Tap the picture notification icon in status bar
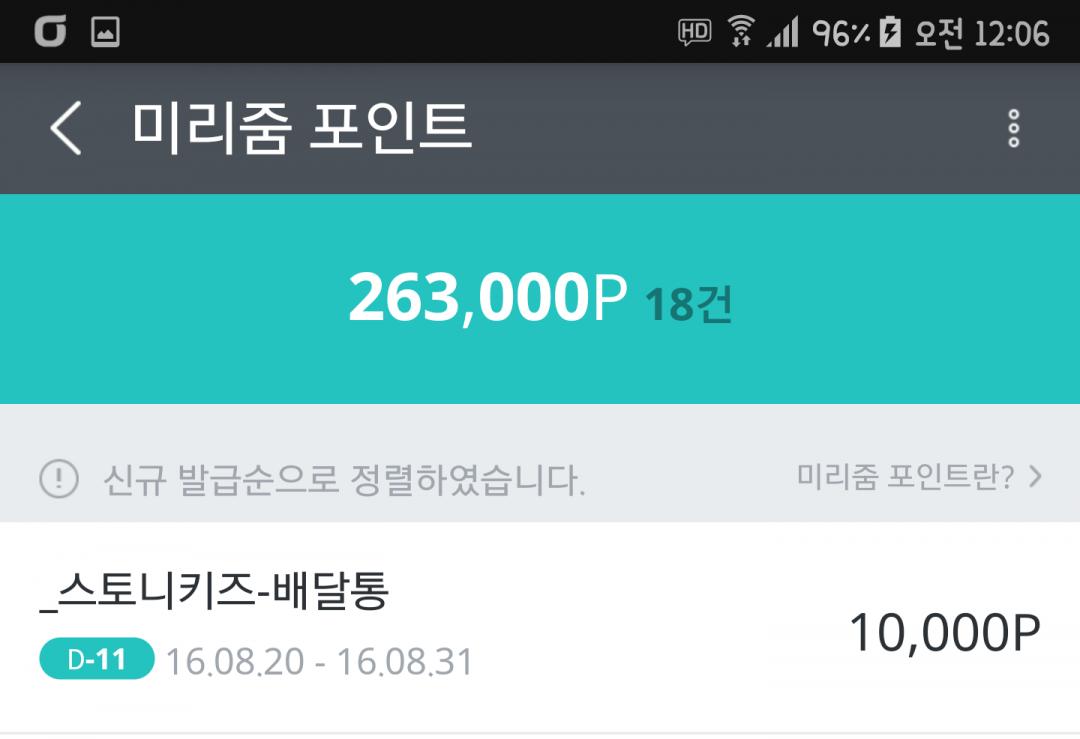1080x739 pixels. click(105, 33)
